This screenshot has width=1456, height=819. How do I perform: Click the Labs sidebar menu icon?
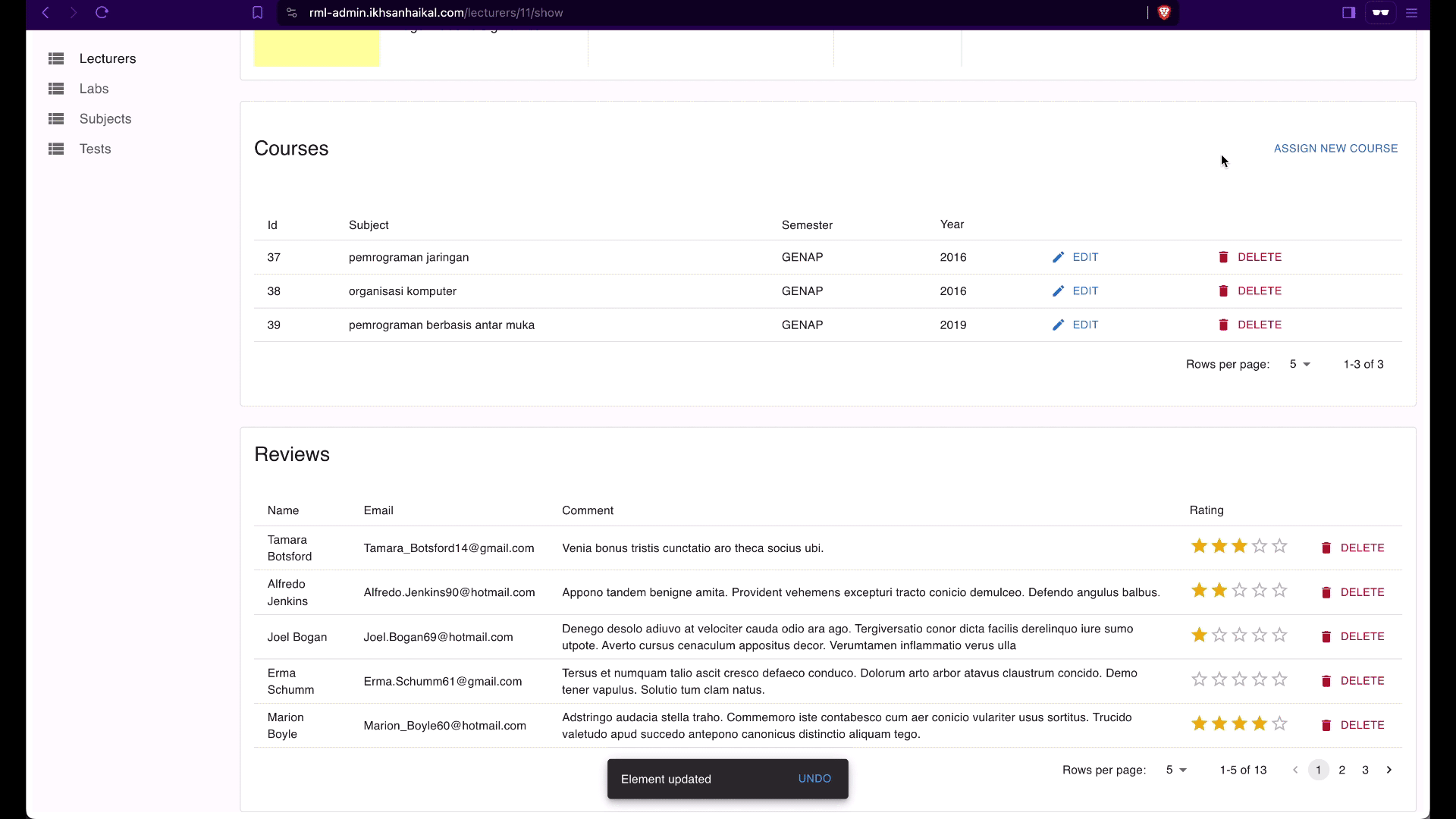point(56,88)
